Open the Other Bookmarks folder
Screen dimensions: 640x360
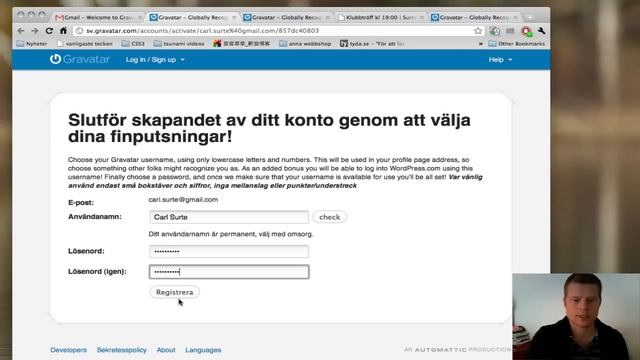pos(517,43)
